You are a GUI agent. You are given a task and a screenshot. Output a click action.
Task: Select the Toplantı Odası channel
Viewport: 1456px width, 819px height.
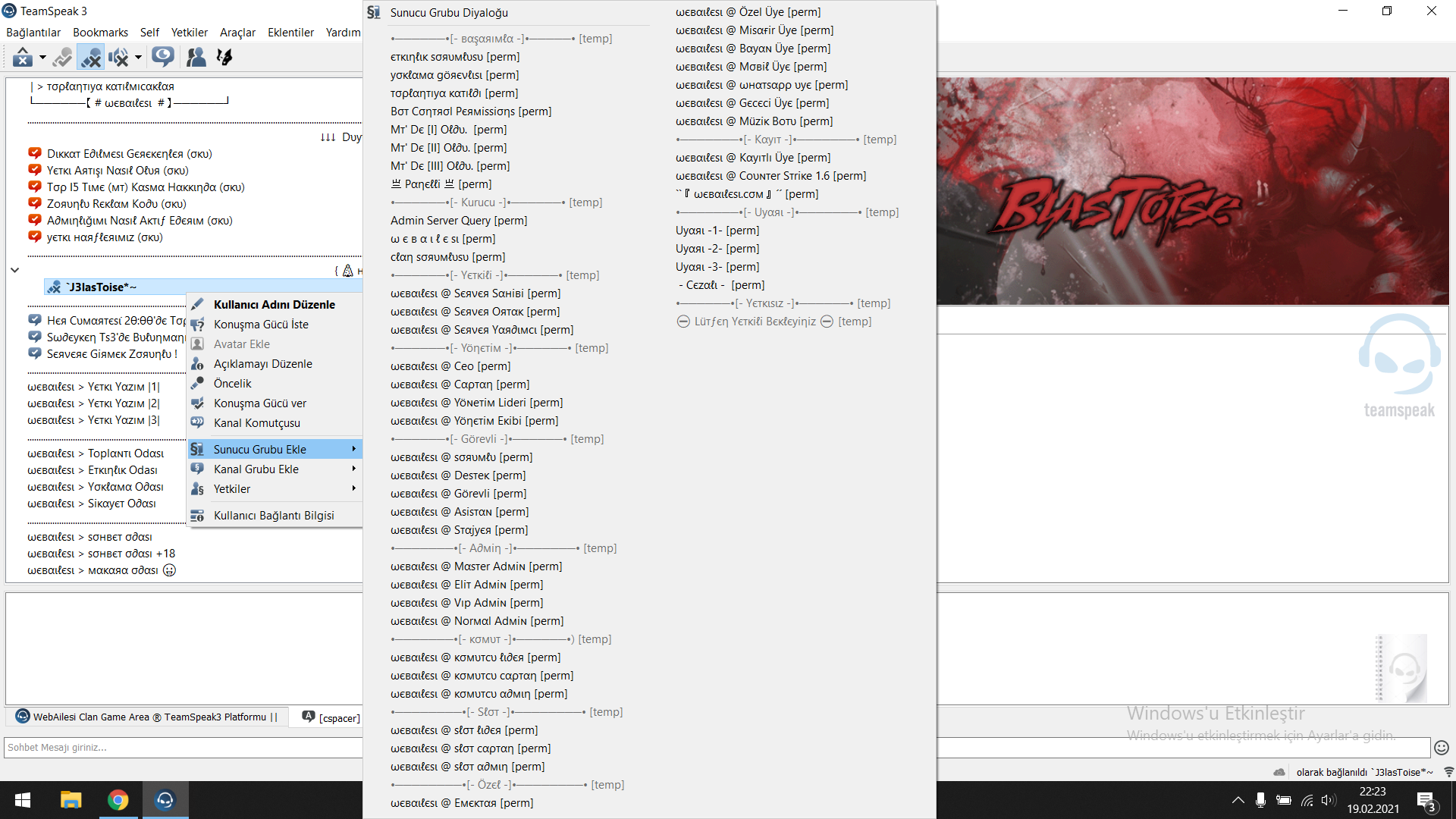(x=96, y=453)
